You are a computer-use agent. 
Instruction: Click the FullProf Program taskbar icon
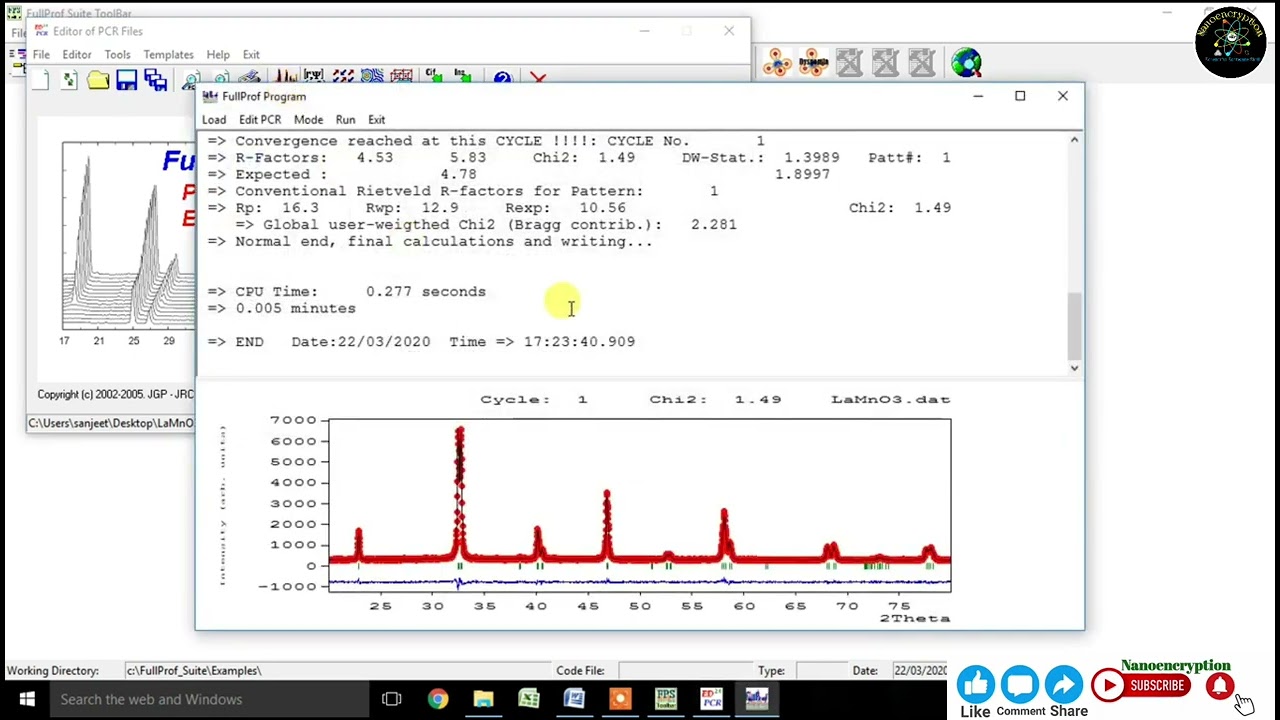[x=757, y=699]
